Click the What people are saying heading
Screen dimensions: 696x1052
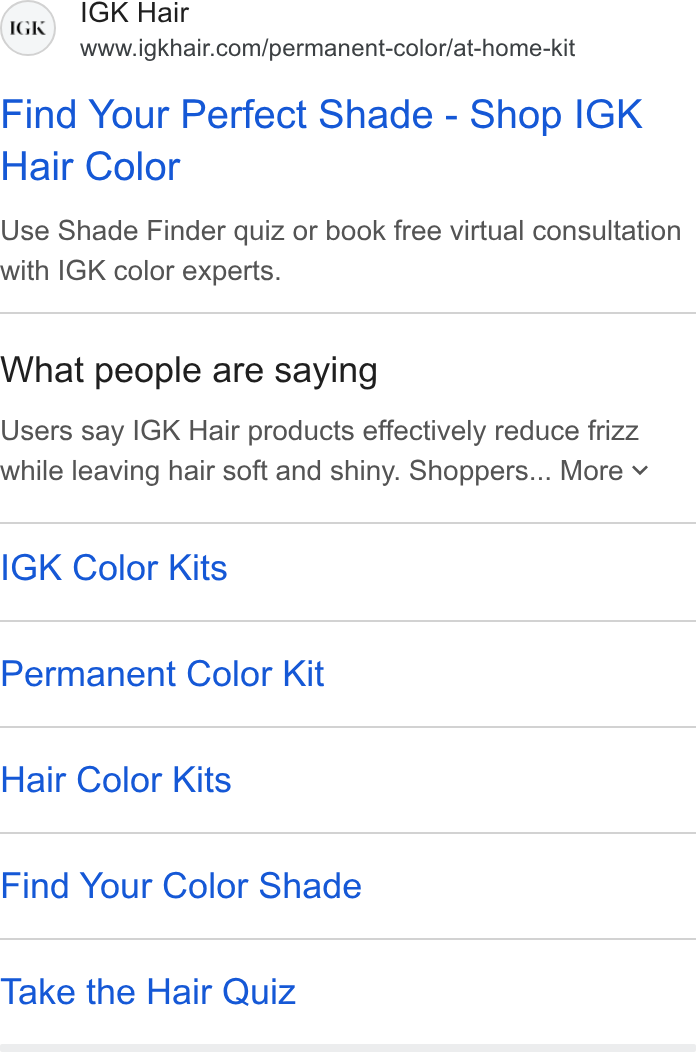pos(189,370)
